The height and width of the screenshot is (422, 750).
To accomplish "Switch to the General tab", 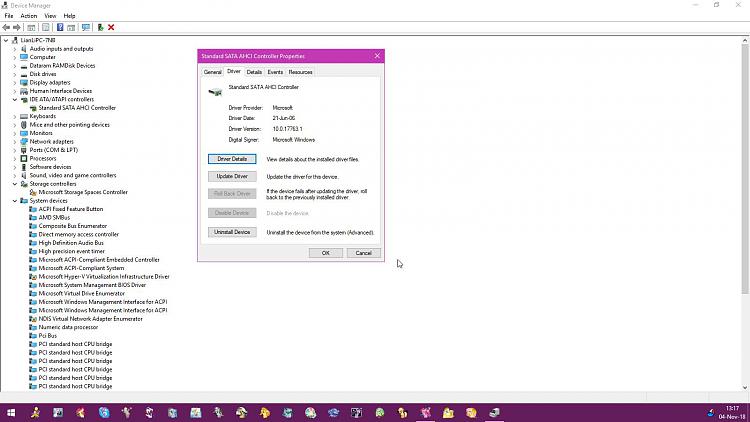I will pos(212,72).
